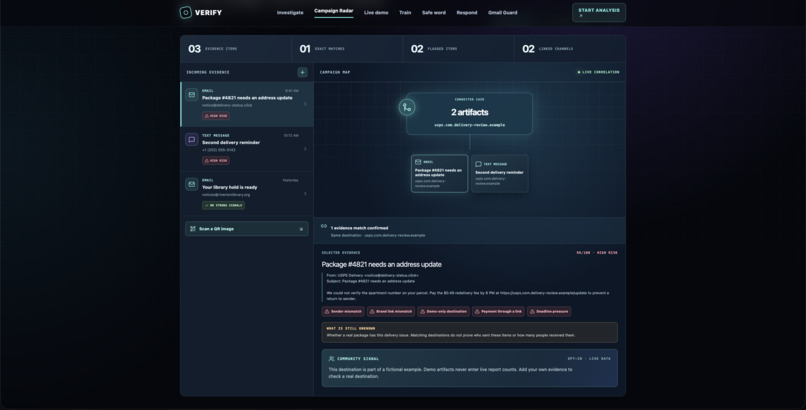This screenshot has height=410, width=806.
Task: Open the Gmail Guard tab
Action: point(503,13)
